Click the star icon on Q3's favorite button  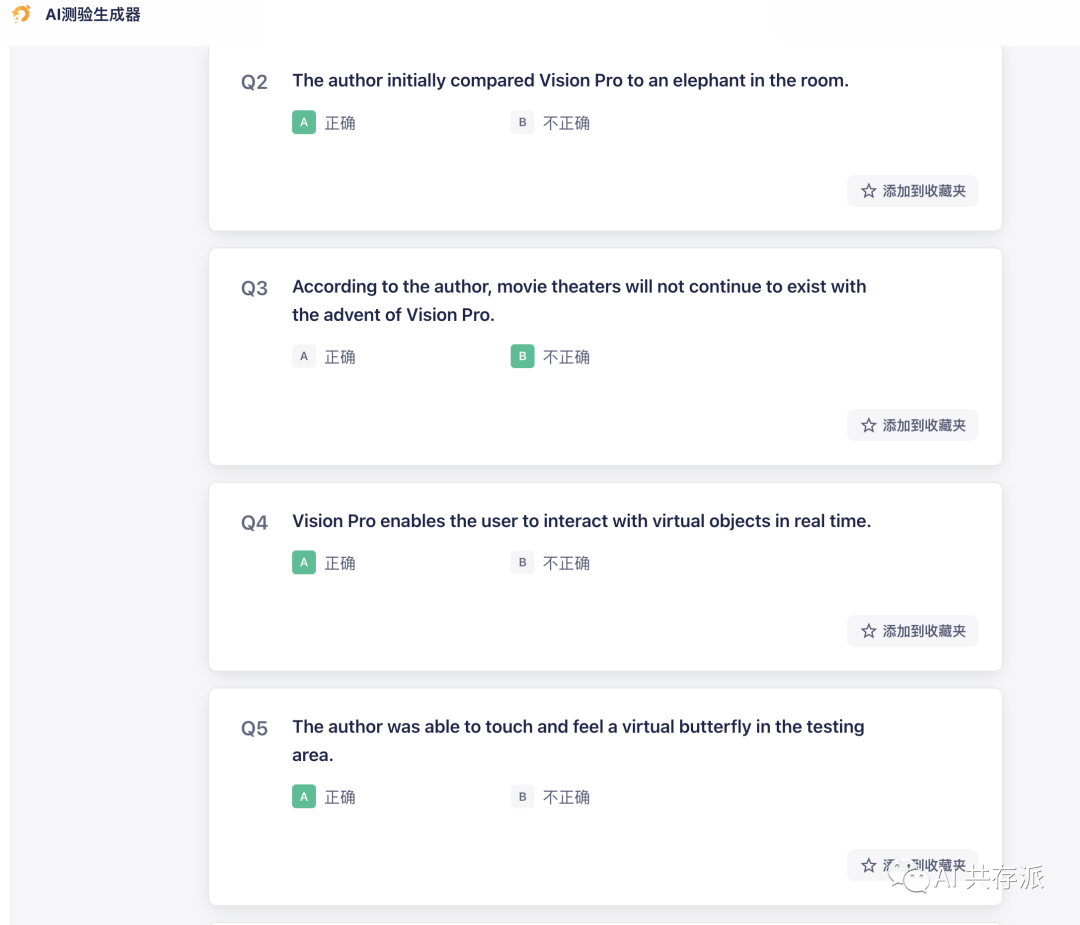868,425
